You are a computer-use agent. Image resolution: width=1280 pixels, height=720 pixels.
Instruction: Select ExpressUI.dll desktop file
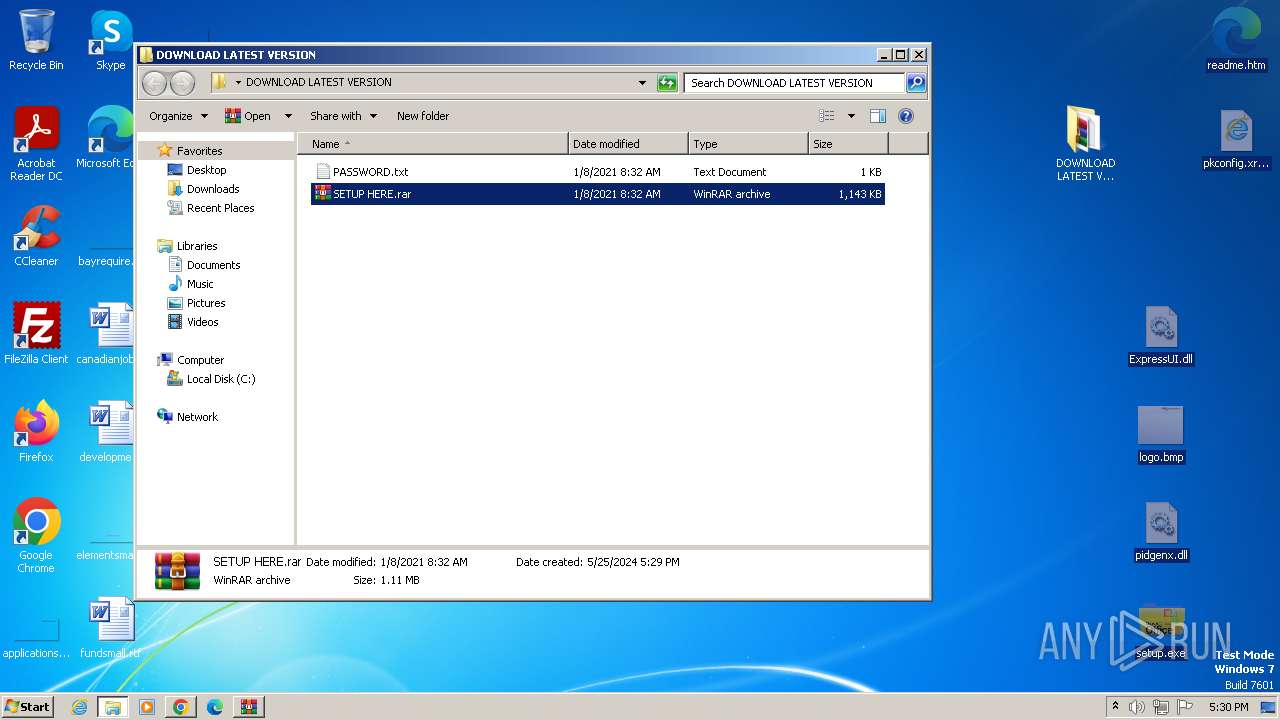click(x=1160, y=336)
